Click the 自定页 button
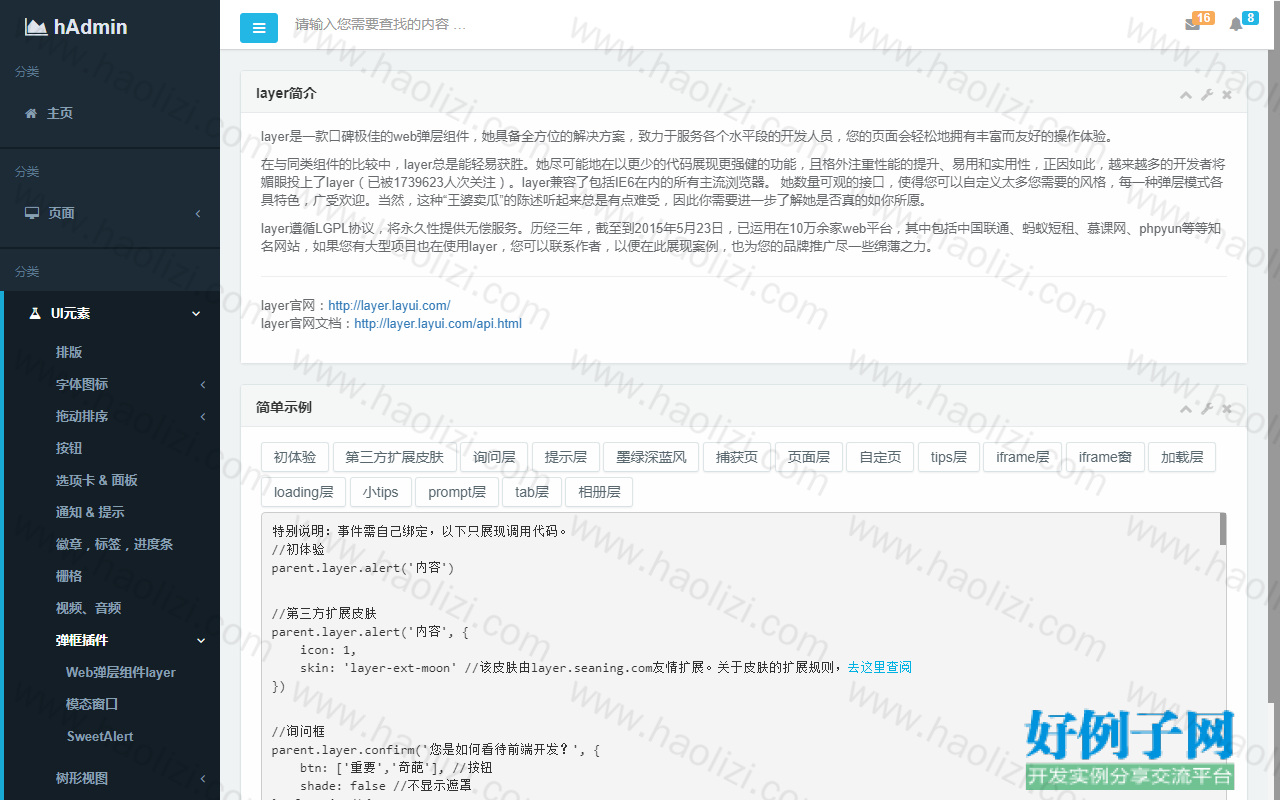 (x=880, y=457)
